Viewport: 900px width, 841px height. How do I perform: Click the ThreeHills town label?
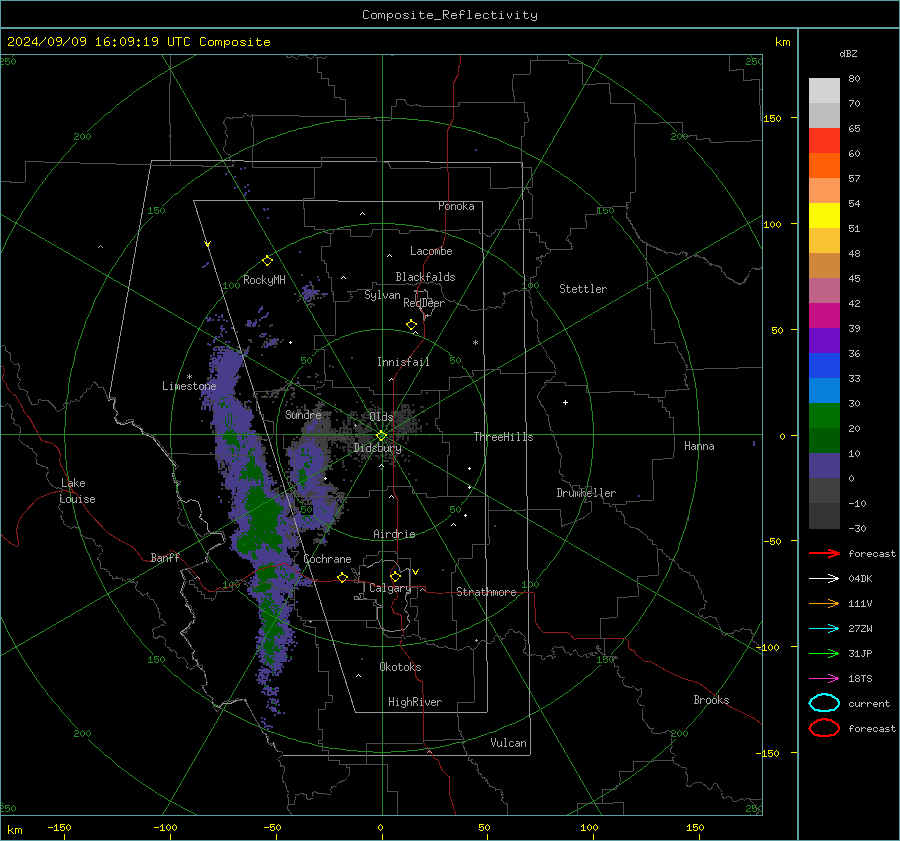tap(503, 437)
